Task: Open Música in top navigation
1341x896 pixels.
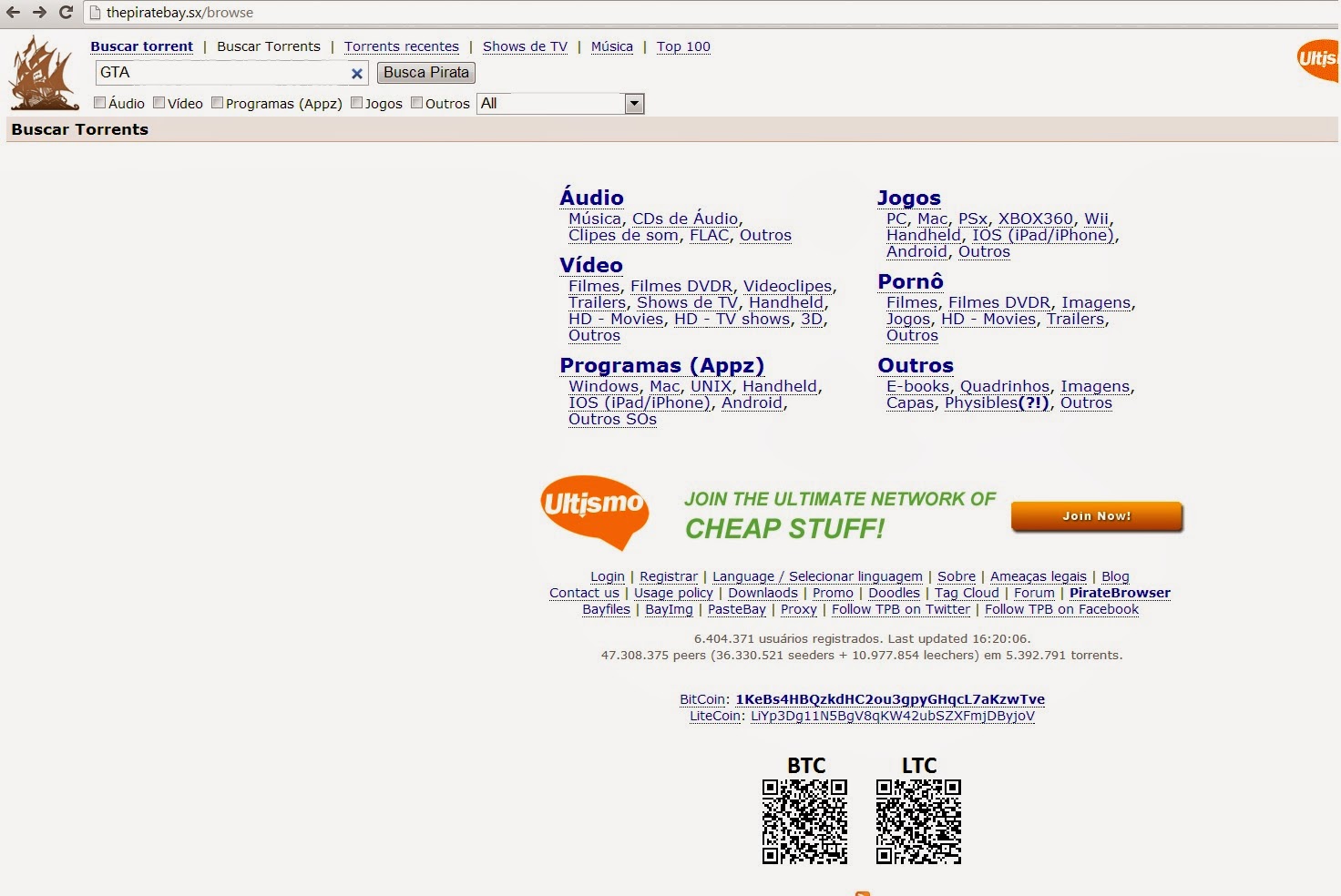Action: 612,46
